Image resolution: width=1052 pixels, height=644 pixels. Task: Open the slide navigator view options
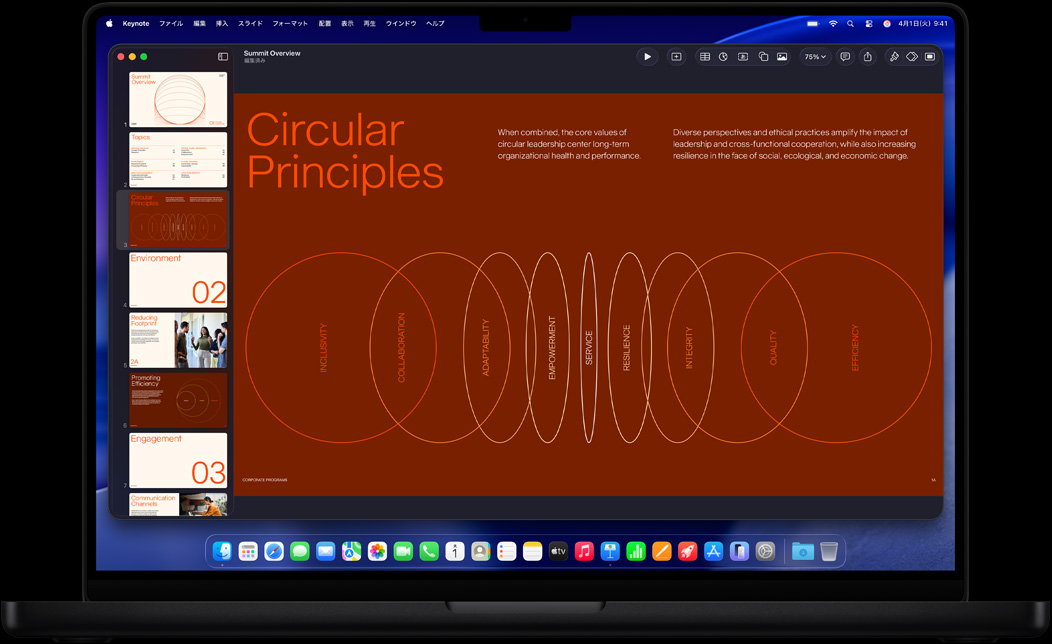pos(222,57)
